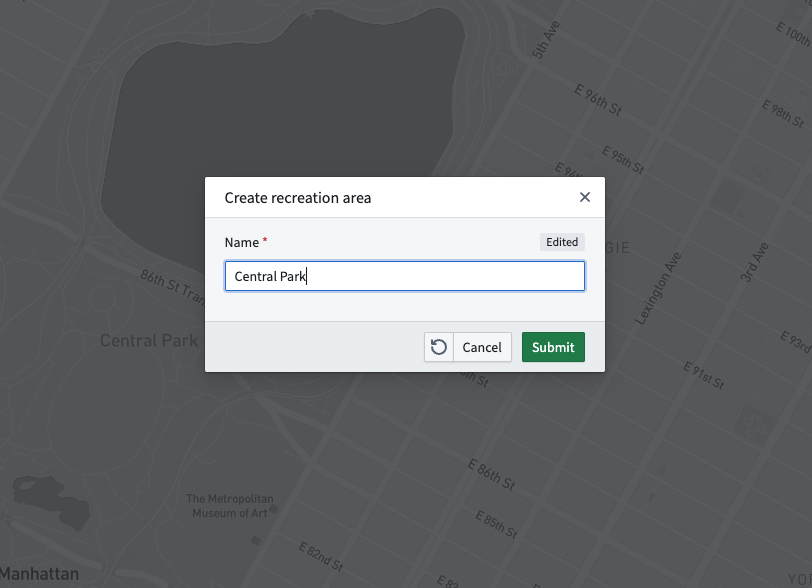Click the Create recreation area title
The image size is (812, 588).
coord(298,198)
